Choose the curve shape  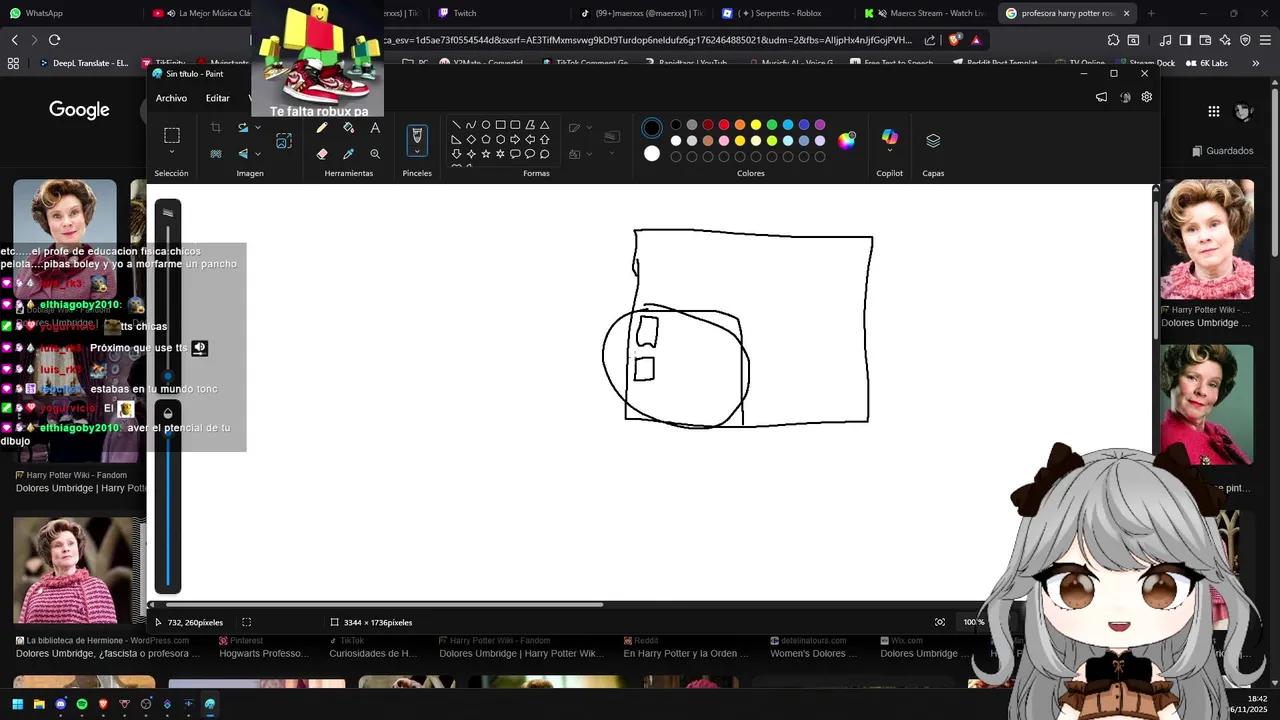(471, 125)
